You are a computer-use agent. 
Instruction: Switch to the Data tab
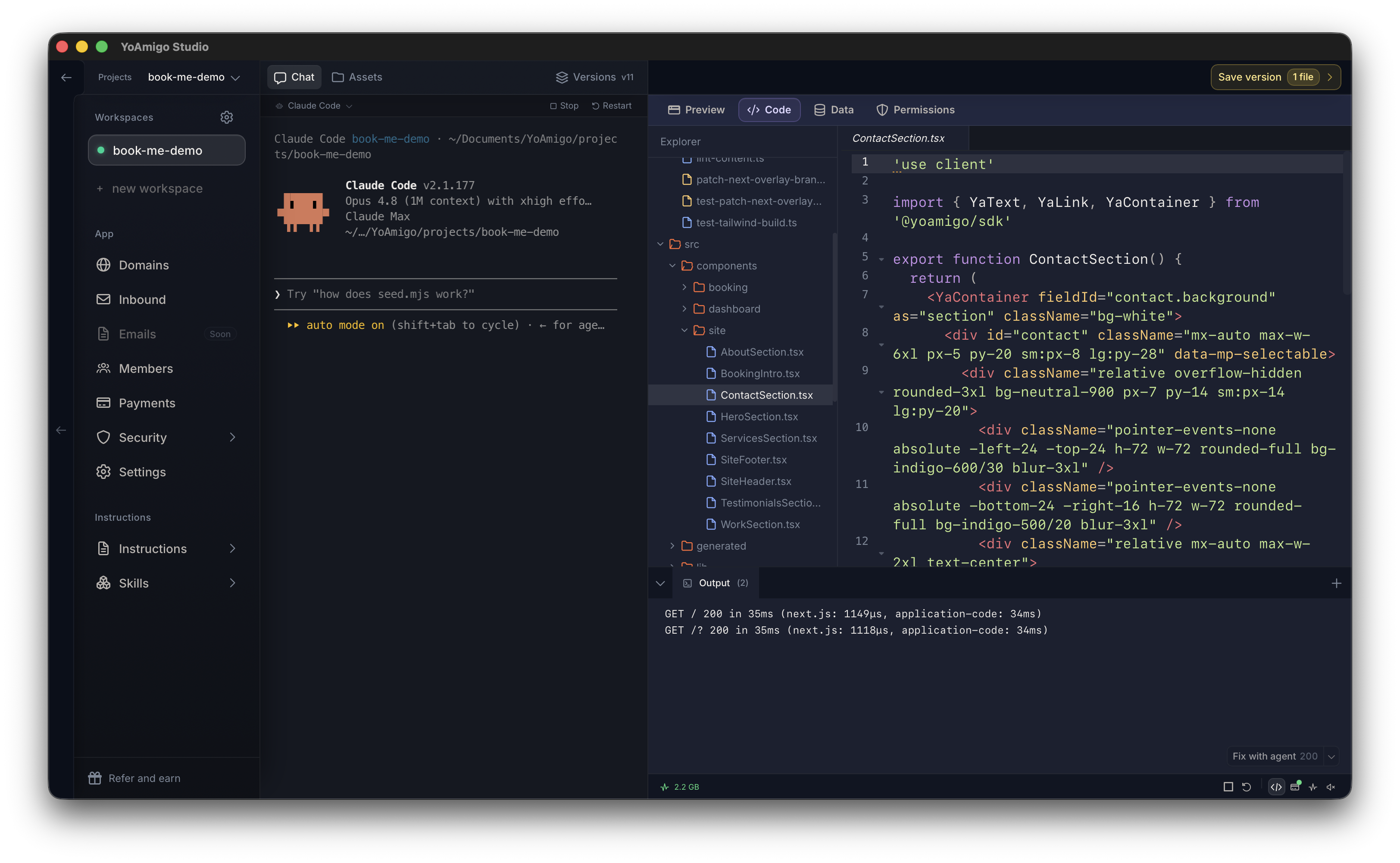(x=834, y=109)
